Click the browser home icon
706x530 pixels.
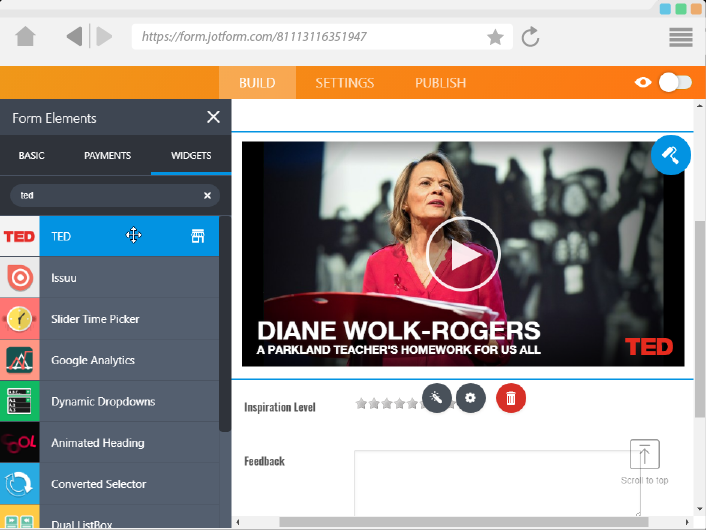[x=26, y=37]
